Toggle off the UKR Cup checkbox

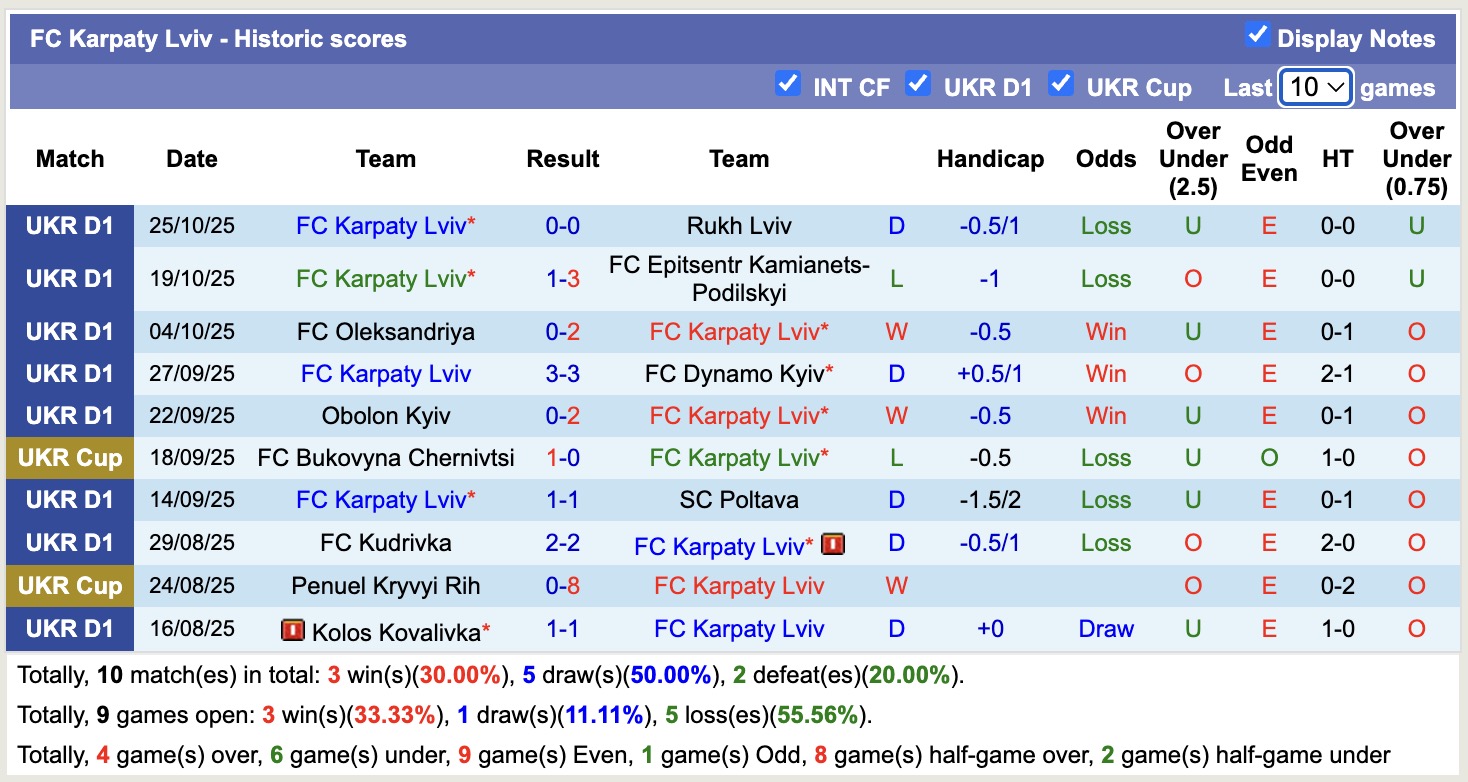(x=1061, y=83)
